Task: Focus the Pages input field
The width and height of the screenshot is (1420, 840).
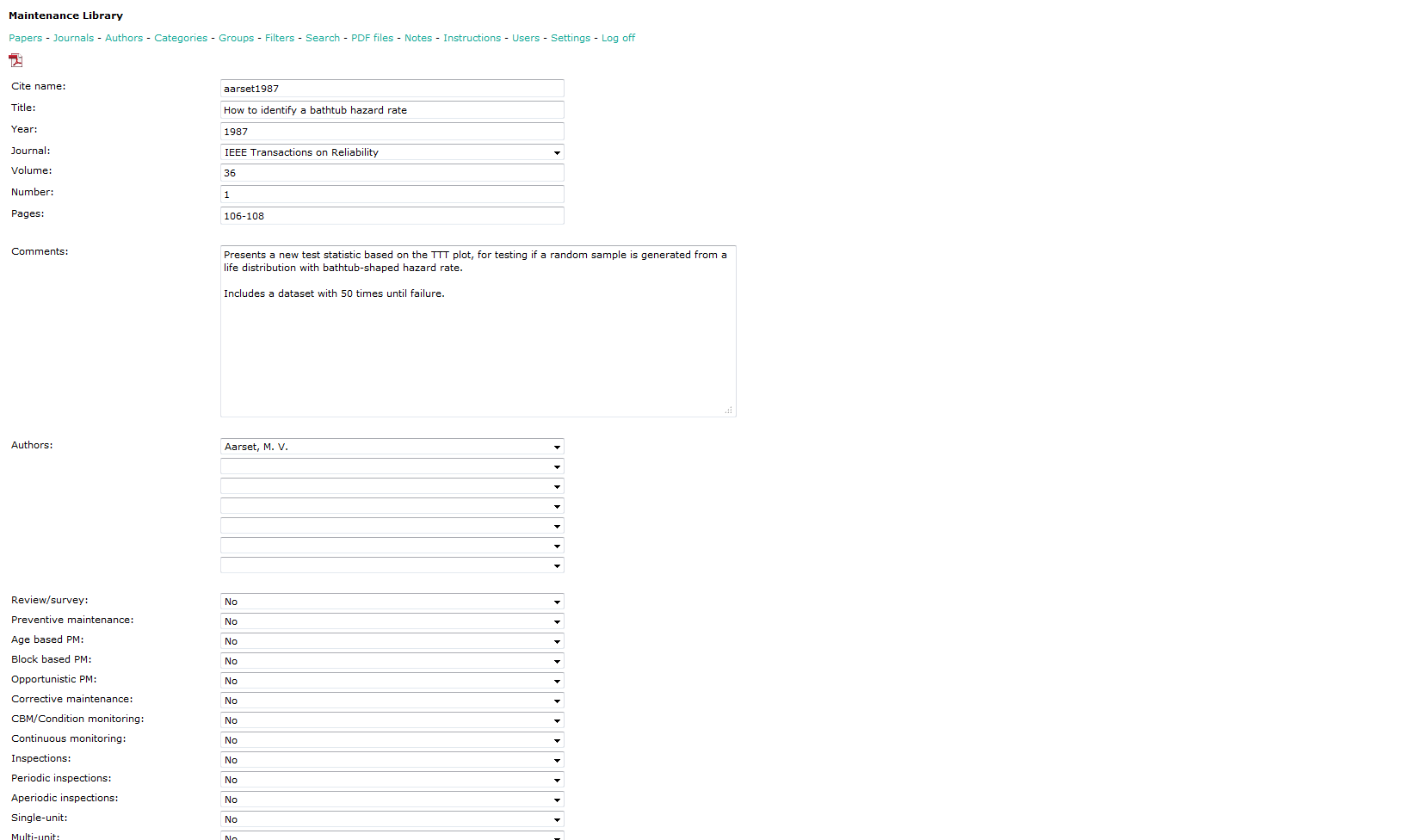Action: click(392, 216)
